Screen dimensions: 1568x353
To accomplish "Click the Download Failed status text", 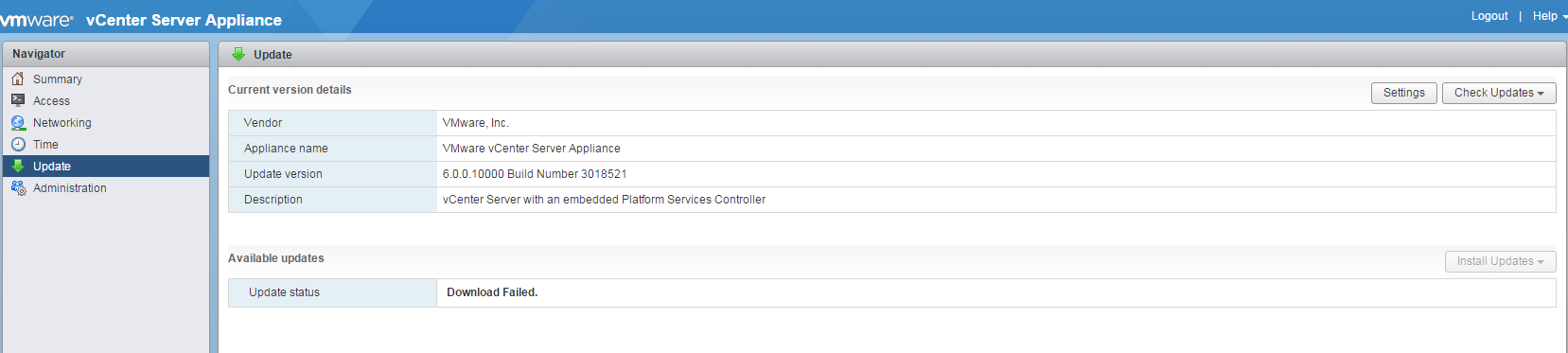I will click(x=492, y=292).
